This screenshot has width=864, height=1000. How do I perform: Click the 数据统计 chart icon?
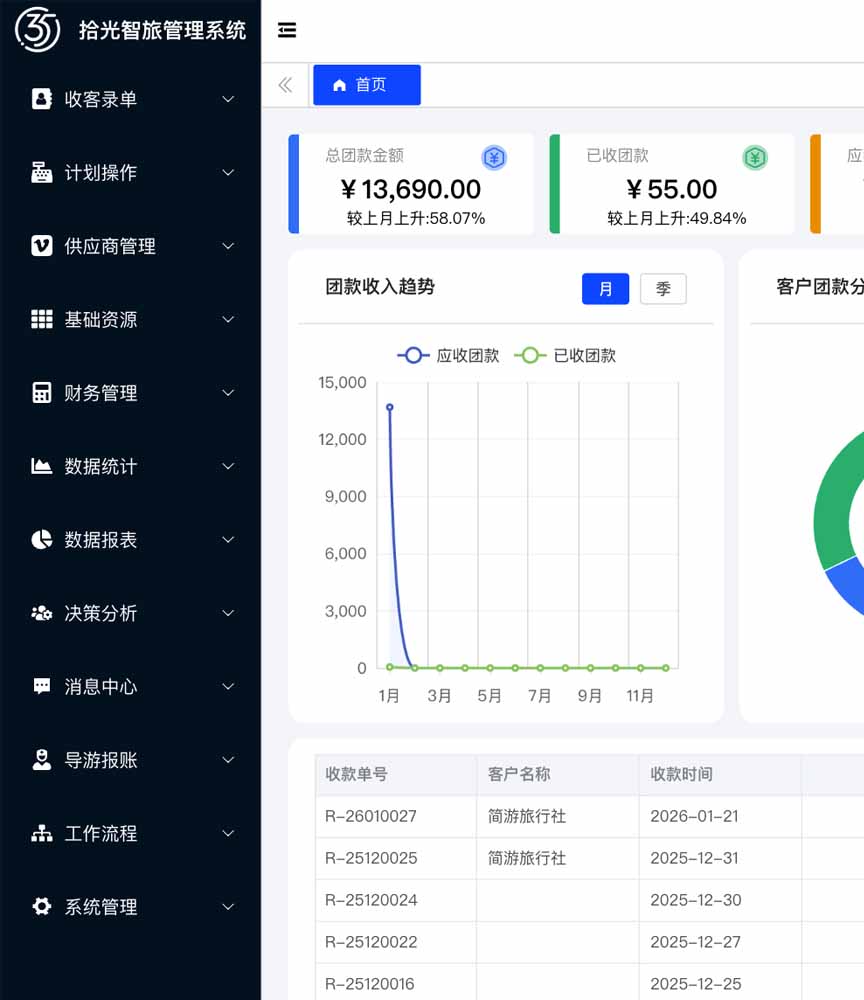[41, 466]
